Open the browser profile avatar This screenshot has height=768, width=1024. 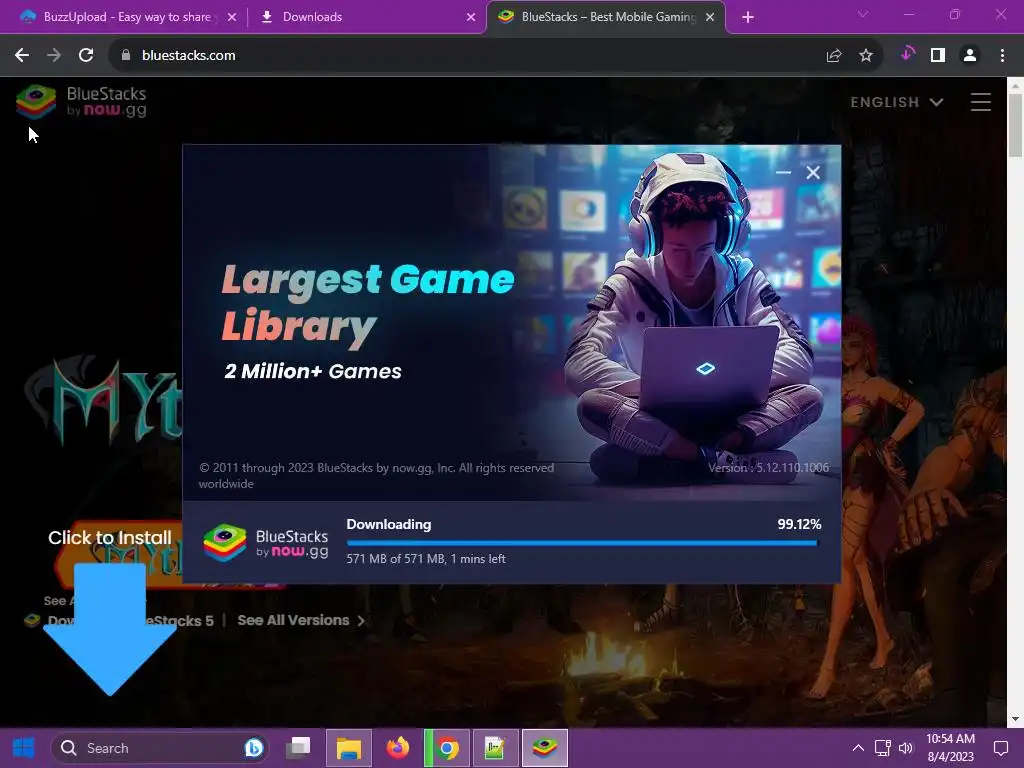(970, 56)
